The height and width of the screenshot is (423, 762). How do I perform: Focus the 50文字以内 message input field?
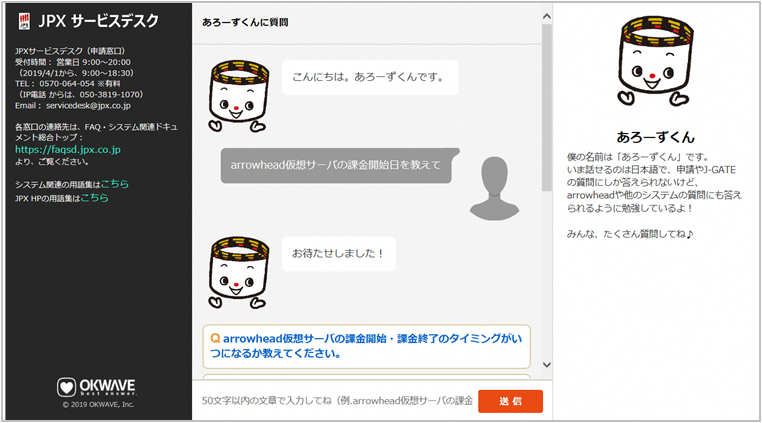(x=337, y=401)
